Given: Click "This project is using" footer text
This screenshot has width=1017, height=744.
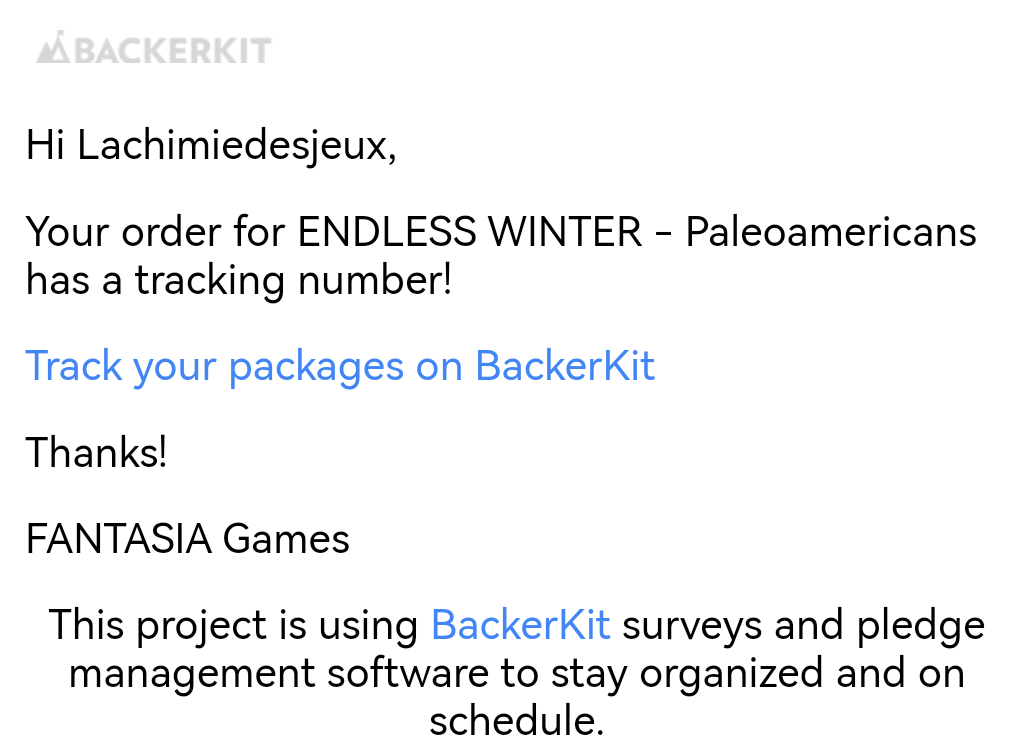Looking at the screenshot, I should tap(234, 625).
